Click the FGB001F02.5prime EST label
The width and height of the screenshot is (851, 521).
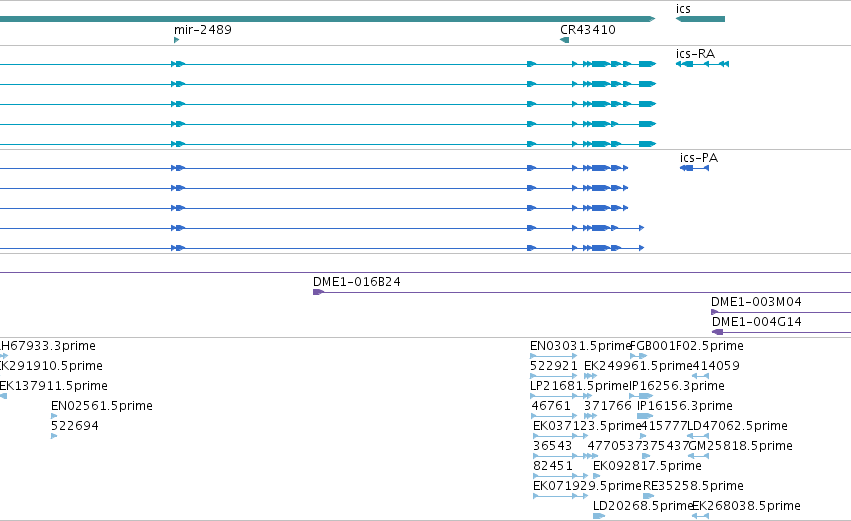687,346
